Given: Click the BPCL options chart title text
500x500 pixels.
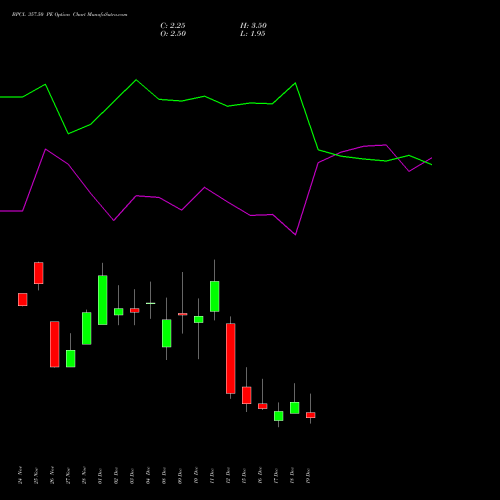Looking at the screenshot, I should tap(69, 15).
